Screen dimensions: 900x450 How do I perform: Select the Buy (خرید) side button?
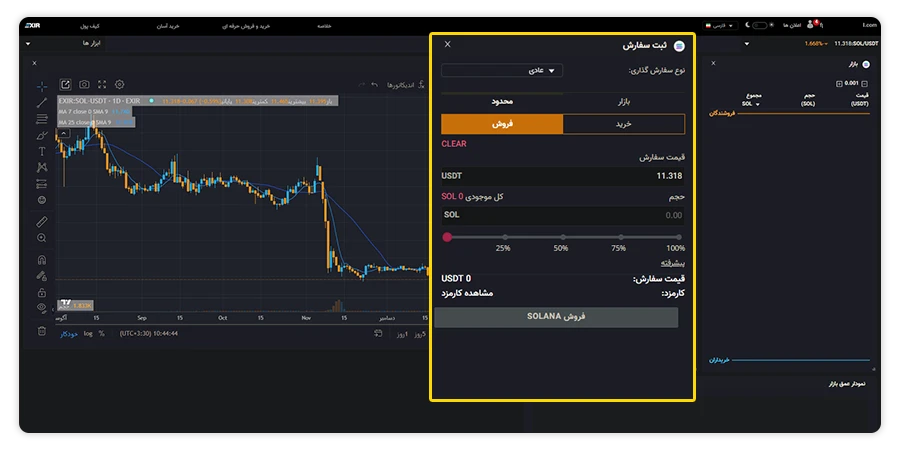pos(624,124)
